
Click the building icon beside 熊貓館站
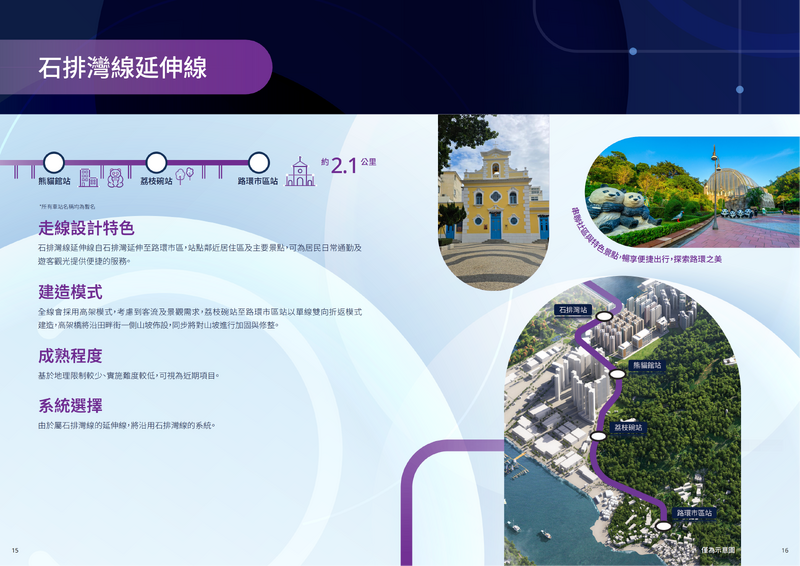pos(88,177)
